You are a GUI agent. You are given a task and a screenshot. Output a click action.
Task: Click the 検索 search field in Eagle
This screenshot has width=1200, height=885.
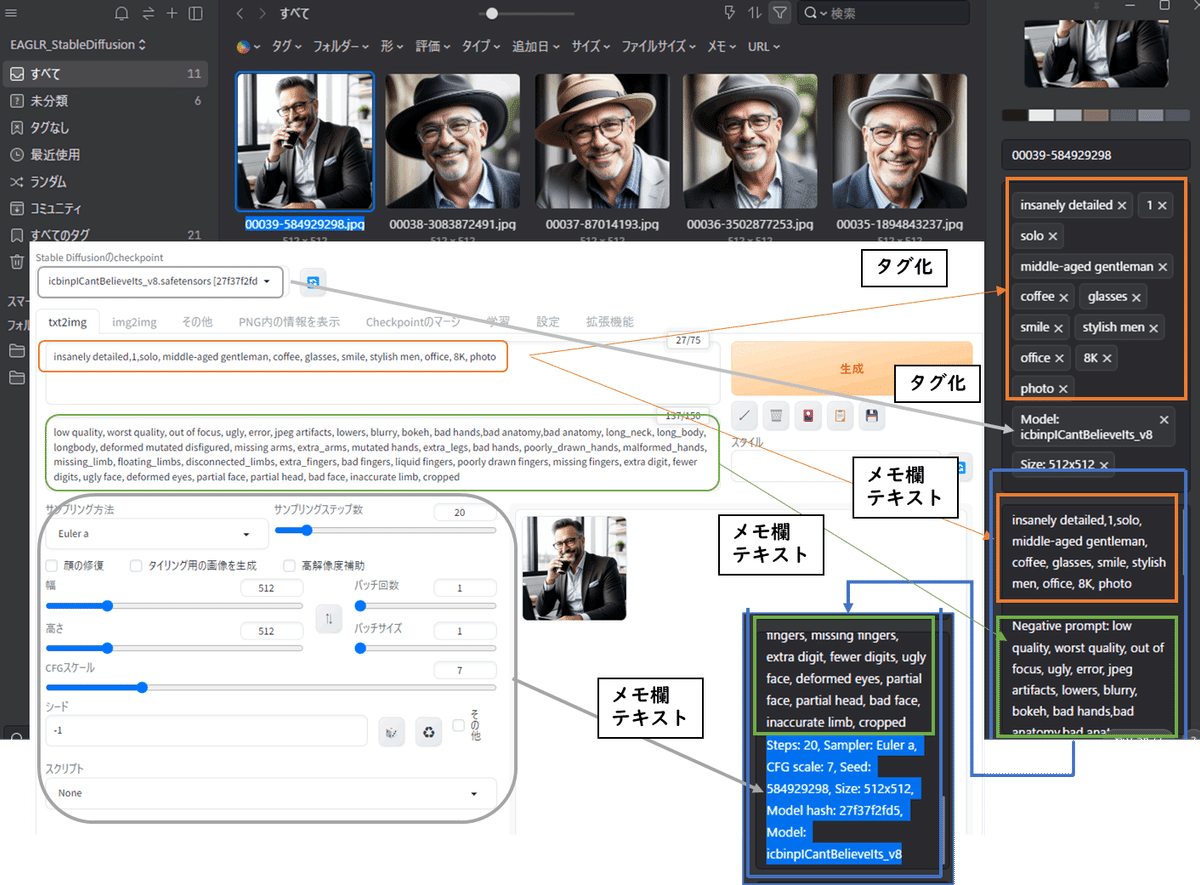pos(884,13)
